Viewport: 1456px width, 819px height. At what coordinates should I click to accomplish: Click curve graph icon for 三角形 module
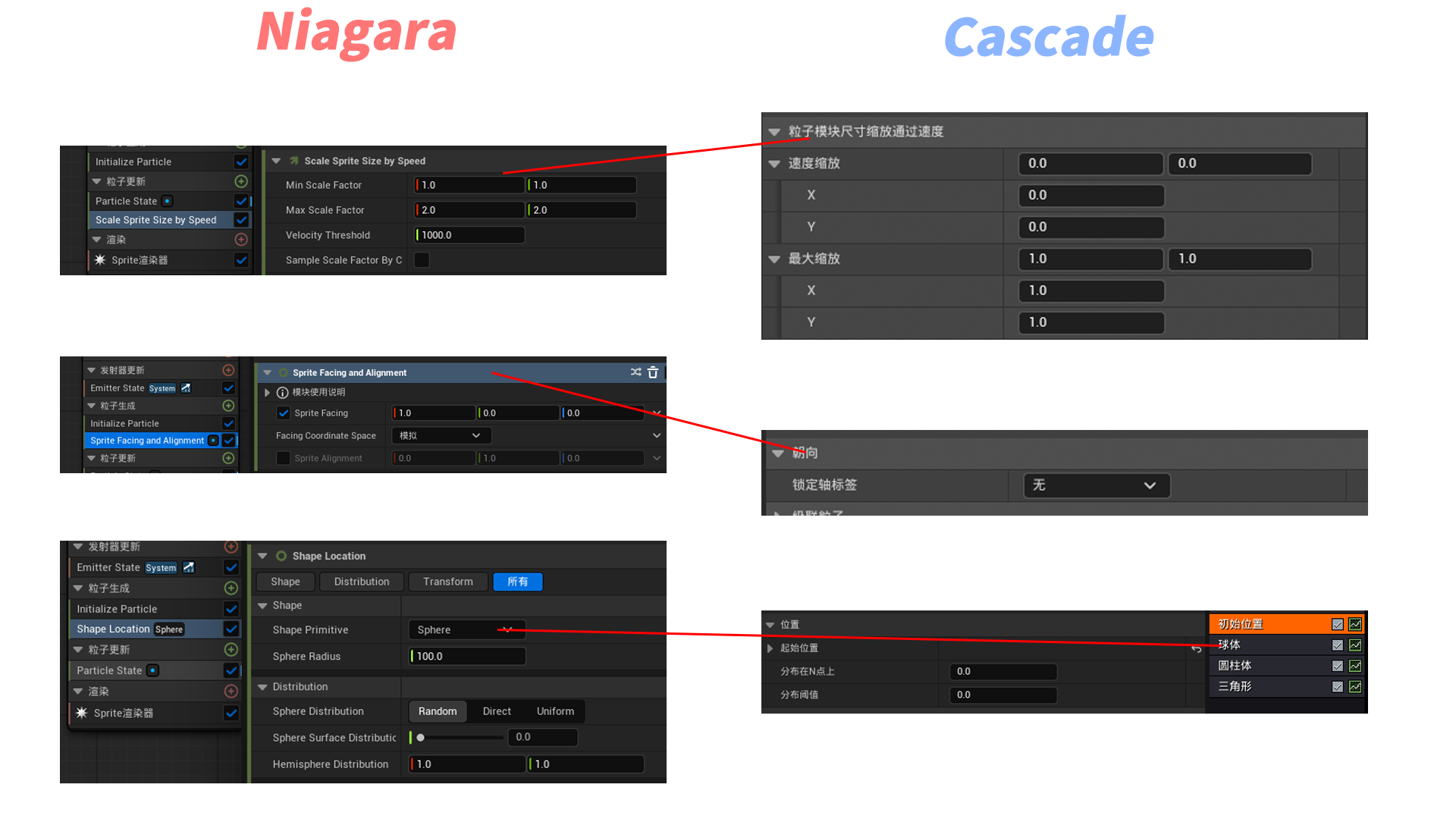[1355, 687]
